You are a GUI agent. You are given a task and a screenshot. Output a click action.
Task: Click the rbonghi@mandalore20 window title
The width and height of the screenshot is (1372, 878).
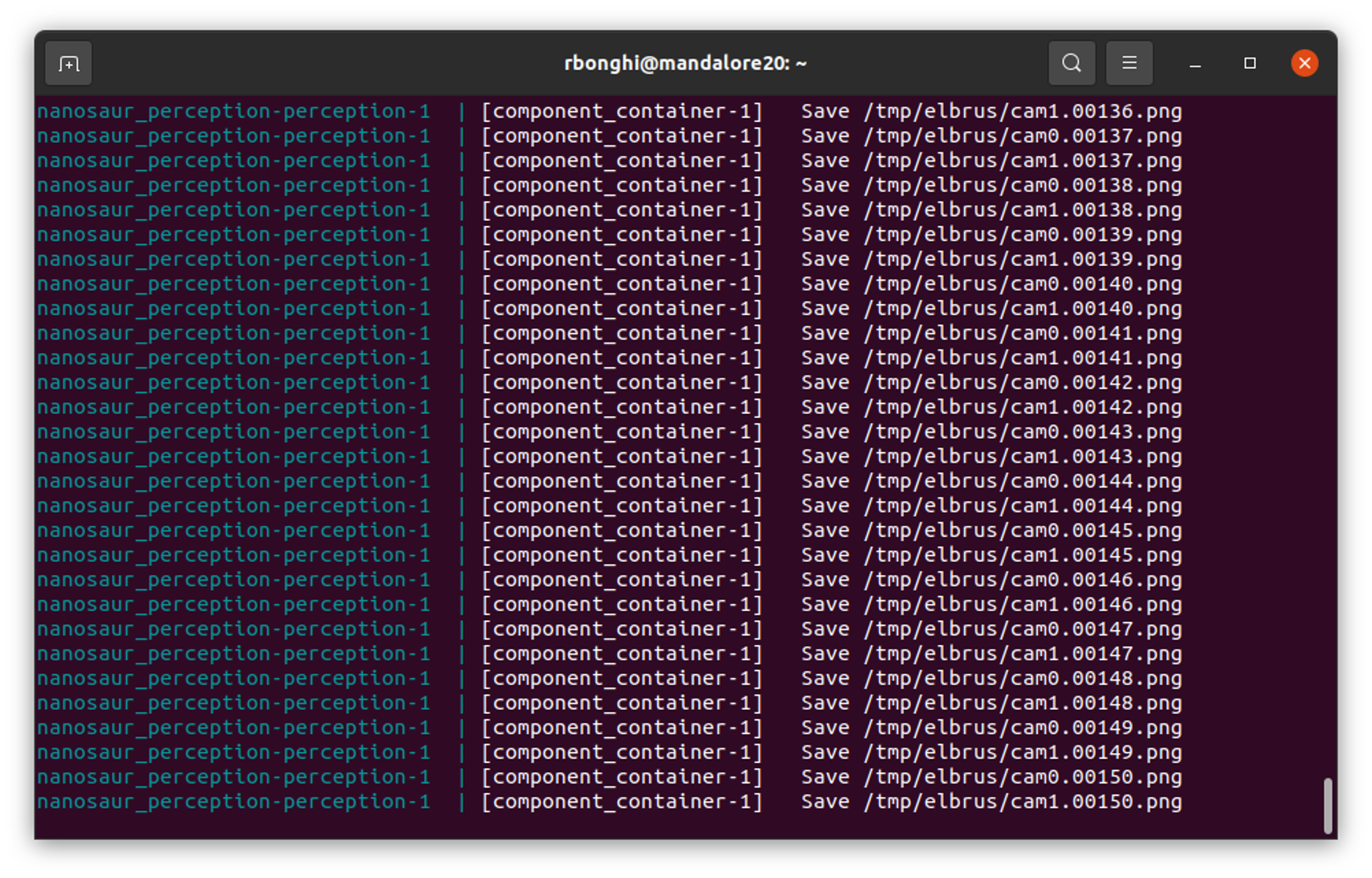pos(685,63)
